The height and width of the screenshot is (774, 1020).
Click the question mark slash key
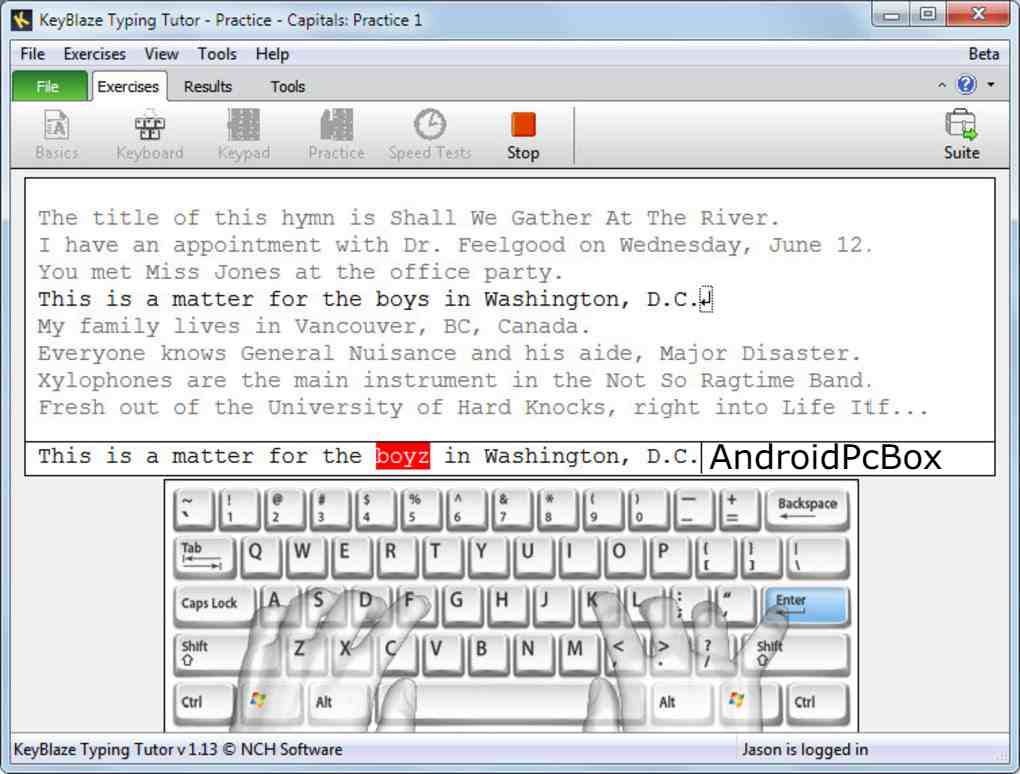click(x=717, y=654)
